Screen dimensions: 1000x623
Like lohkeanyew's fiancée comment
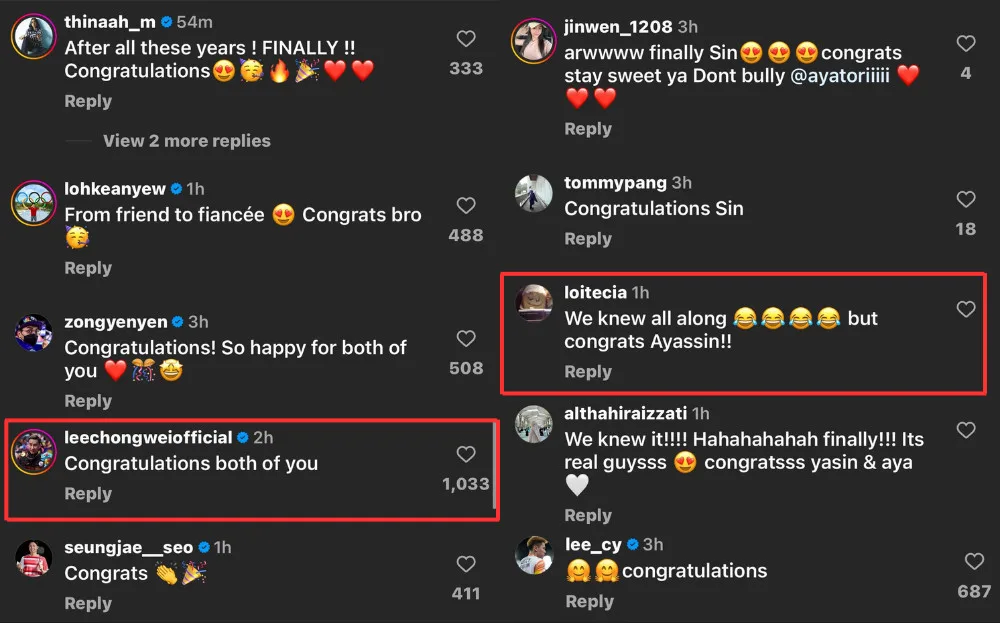466,205
